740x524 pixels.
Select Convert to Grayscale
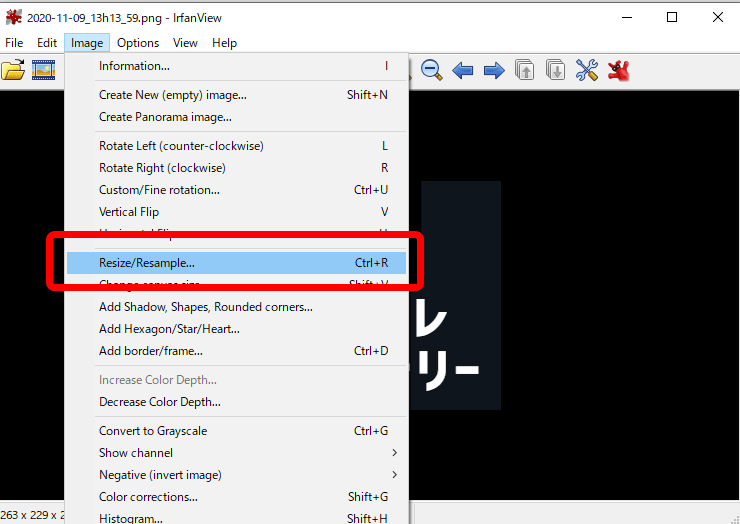tap(236, 431)
